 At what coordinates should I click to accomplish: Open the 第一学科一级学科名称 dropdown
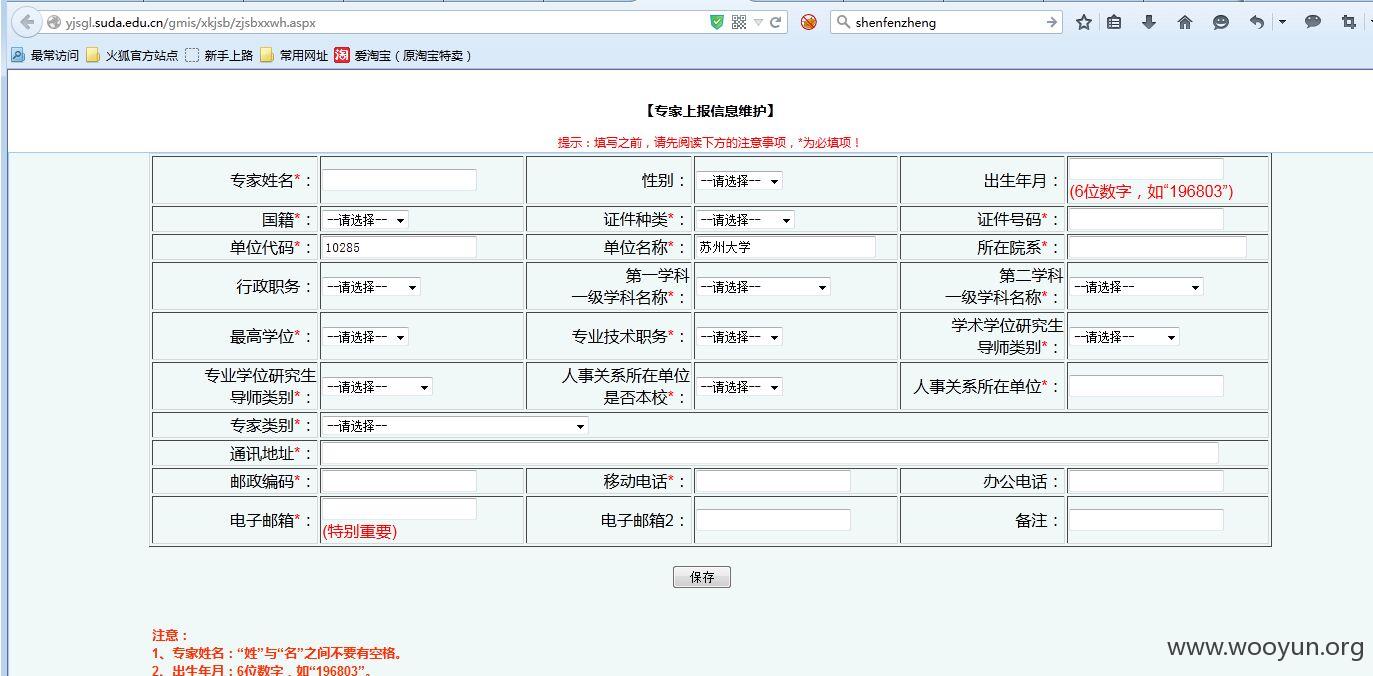763,287
